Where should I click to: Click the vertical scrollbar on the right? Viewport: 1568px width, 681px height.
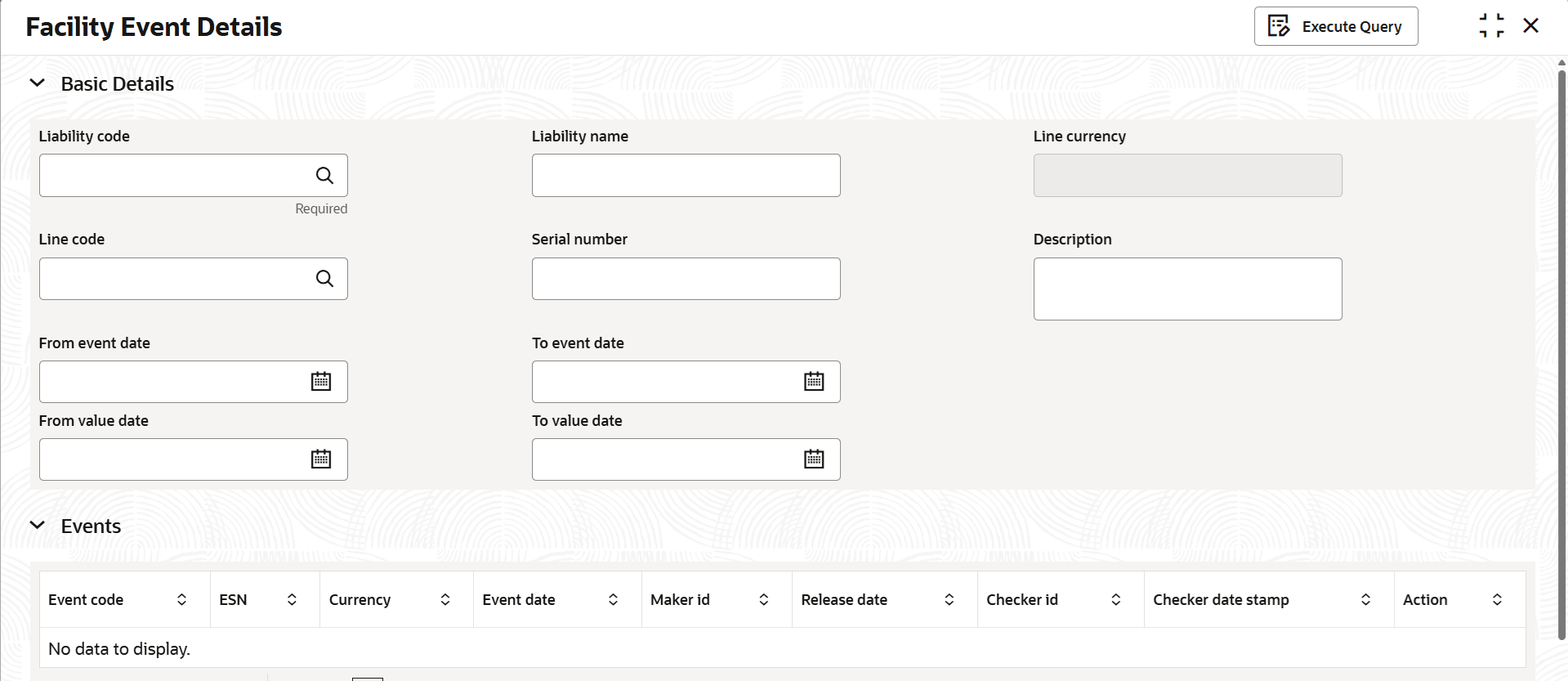pyautogui.click(x=1561, y=352)
